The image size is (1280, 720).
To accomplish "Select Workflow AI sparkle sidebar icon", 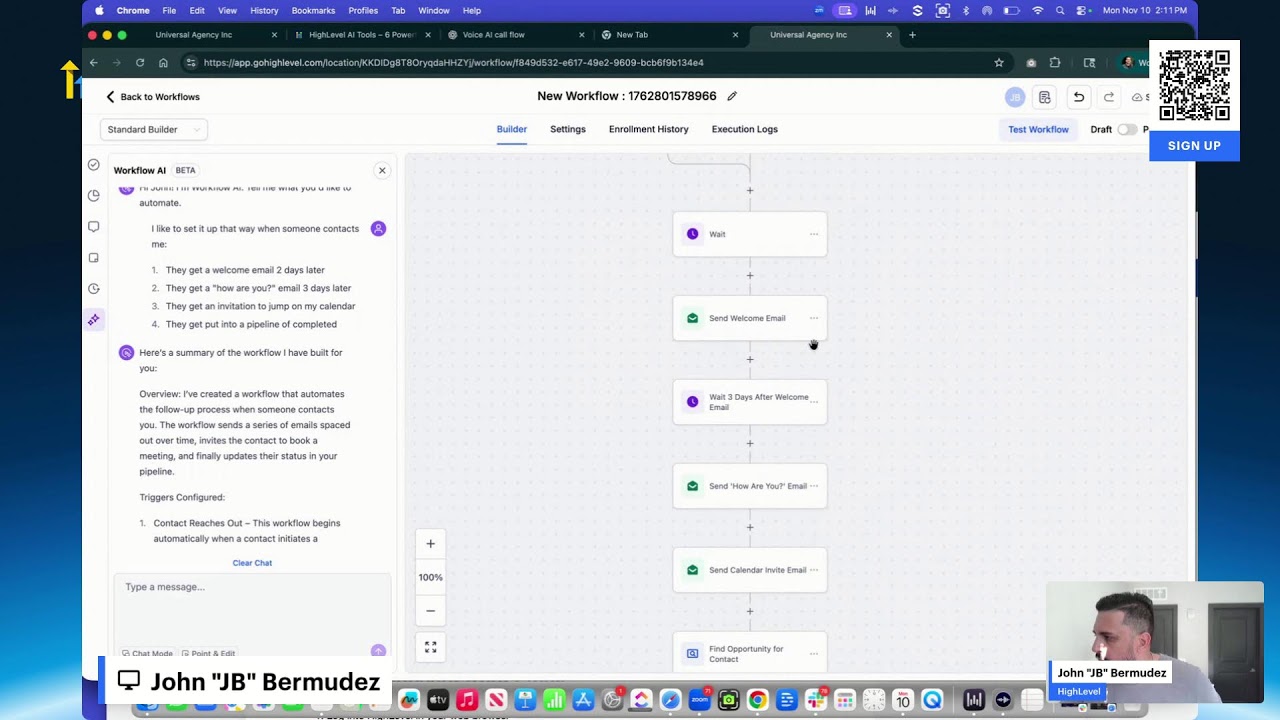I will [x=93, y=319].
